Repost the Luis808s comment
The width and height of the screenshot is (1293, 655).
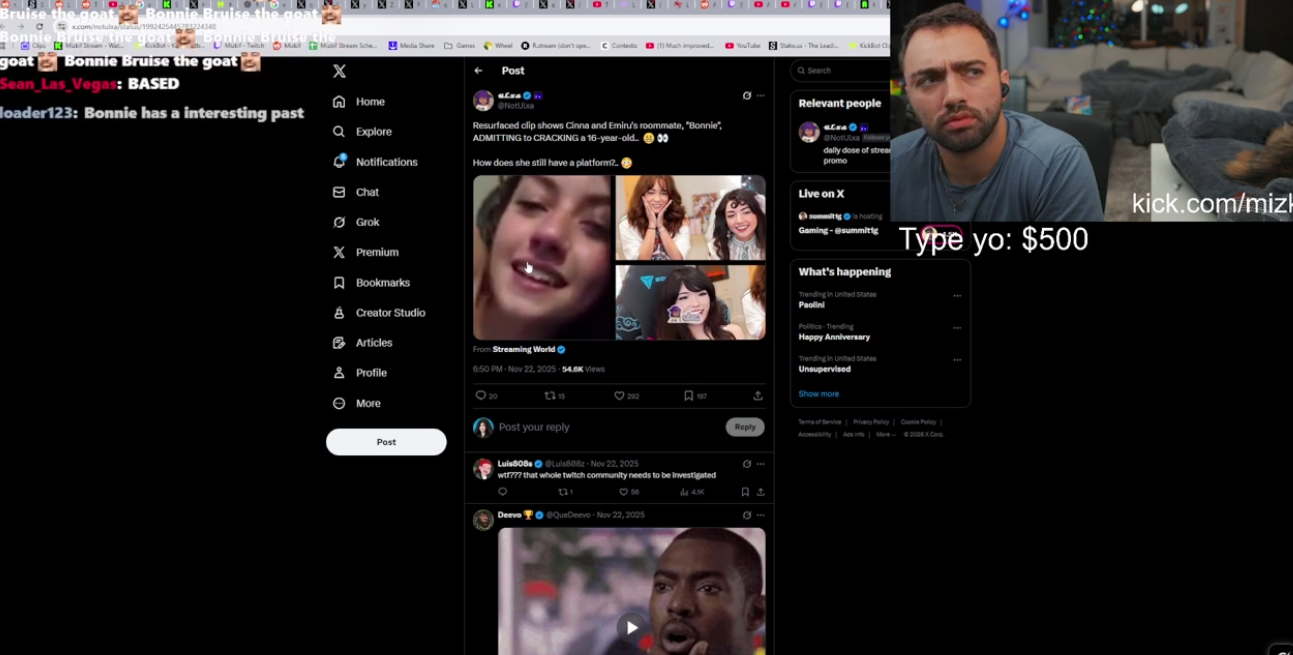pos(564,492)
